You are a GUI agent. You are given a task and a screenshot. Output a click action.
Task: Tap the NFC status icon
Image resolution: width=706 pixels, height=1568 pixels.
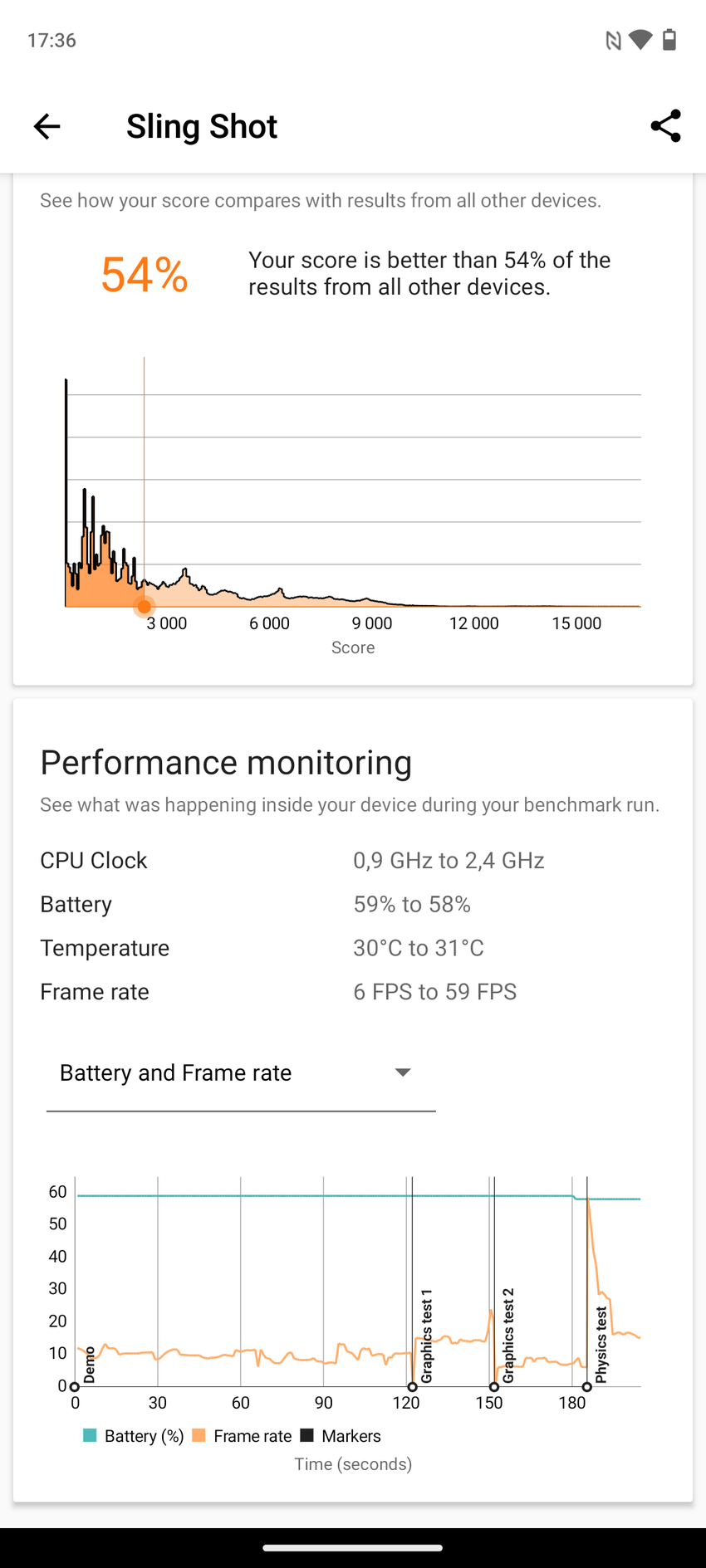[x=613, y=40]
